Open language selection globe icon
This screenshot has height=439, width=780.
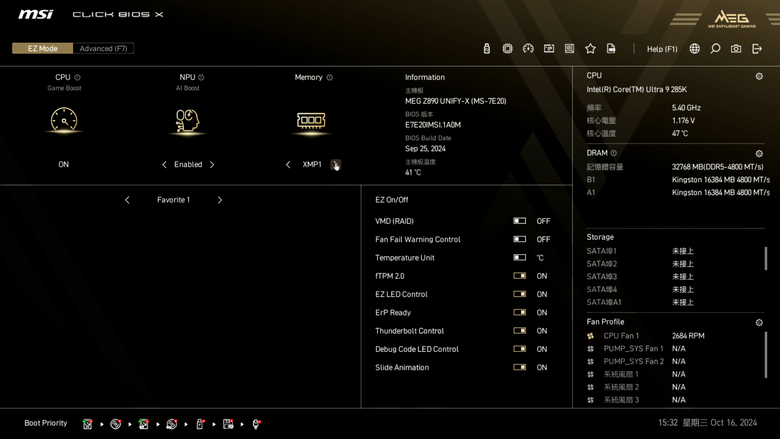[x=694, y=48]
